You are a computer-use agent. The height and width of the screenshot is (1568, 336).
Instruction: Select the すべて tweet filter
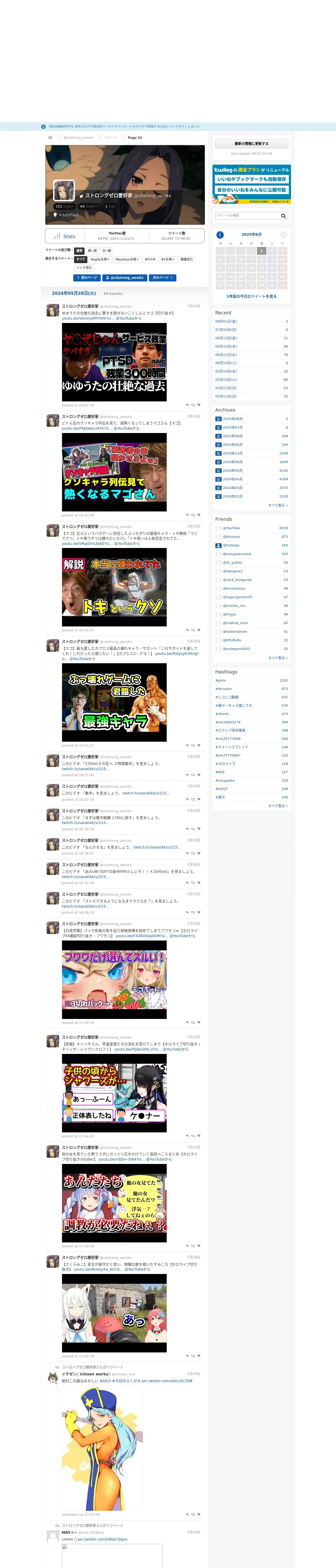click(x=81, y=259)
